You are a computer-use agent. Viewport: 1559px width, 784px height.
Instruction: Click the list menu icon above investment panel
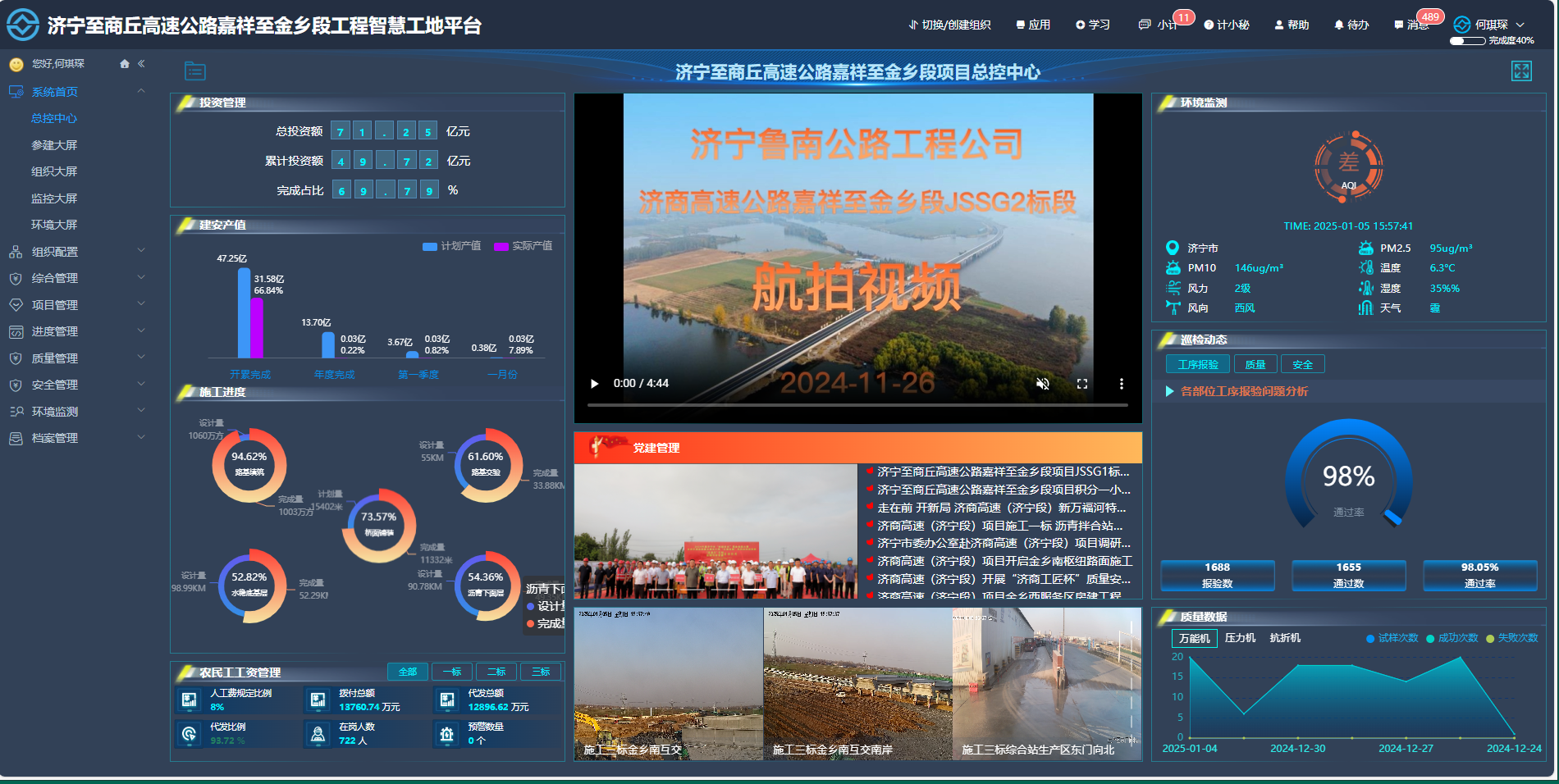click(x=195, y=71)
